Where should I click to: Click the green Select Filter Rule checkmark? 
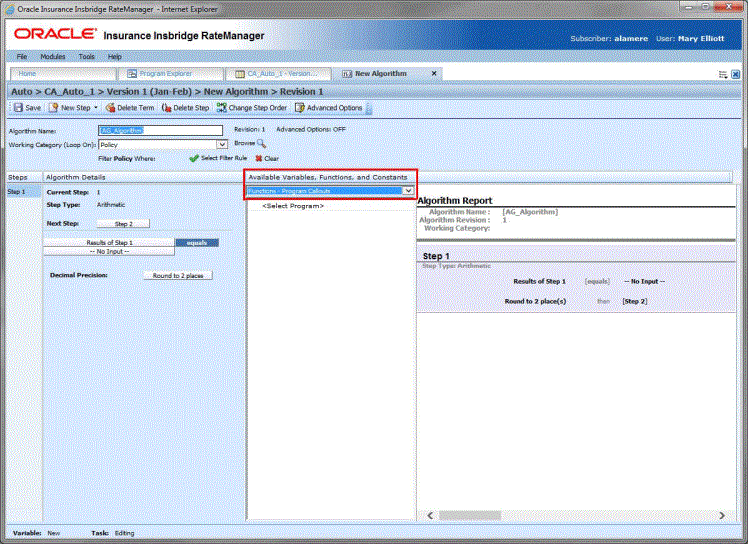pos(193,158)
